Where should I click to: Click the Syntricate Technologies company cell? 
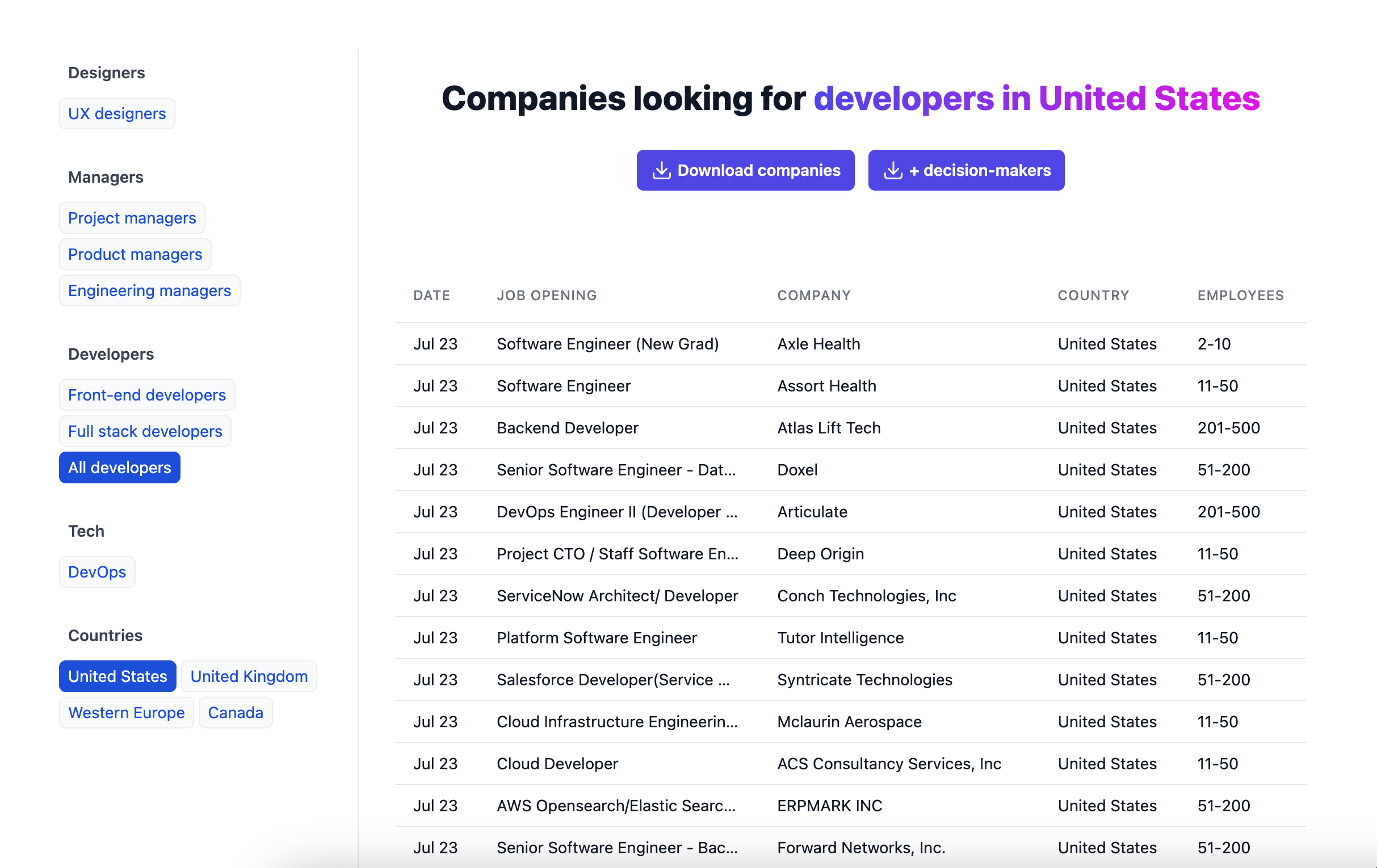click(x=864, y=680)
